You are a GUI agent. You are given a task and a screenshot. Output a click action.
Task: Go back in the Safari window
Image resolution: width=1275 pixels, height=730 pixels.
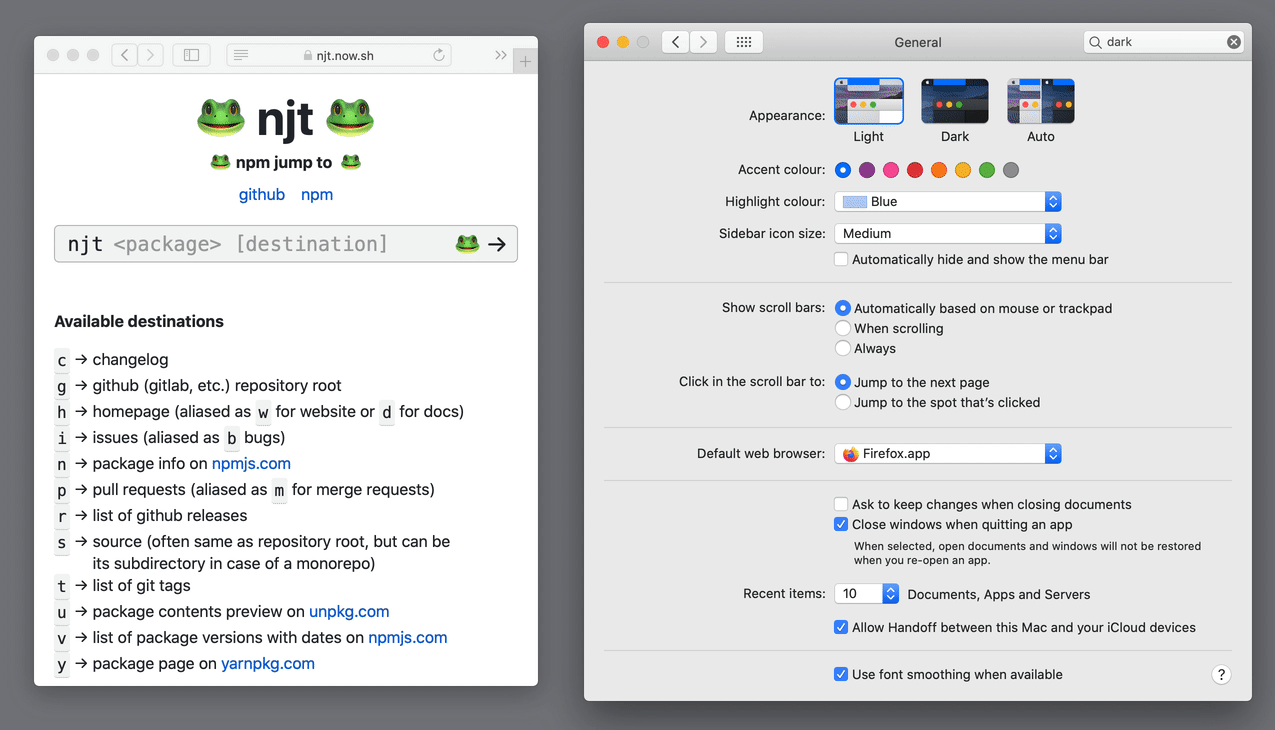(x=125, y=55)
